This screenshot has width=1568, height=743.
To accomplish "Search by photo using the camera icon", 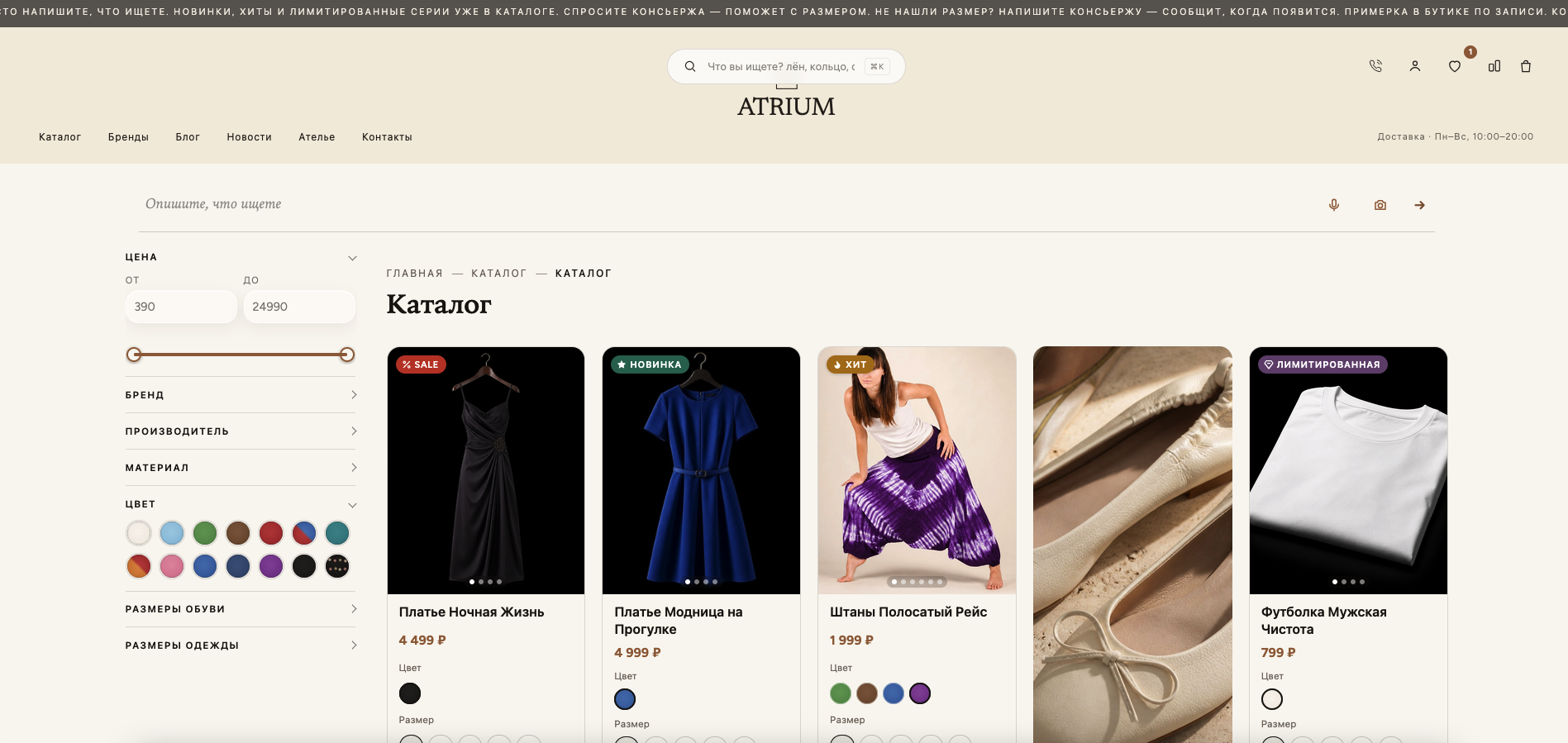I will (x=1380, y=205).
